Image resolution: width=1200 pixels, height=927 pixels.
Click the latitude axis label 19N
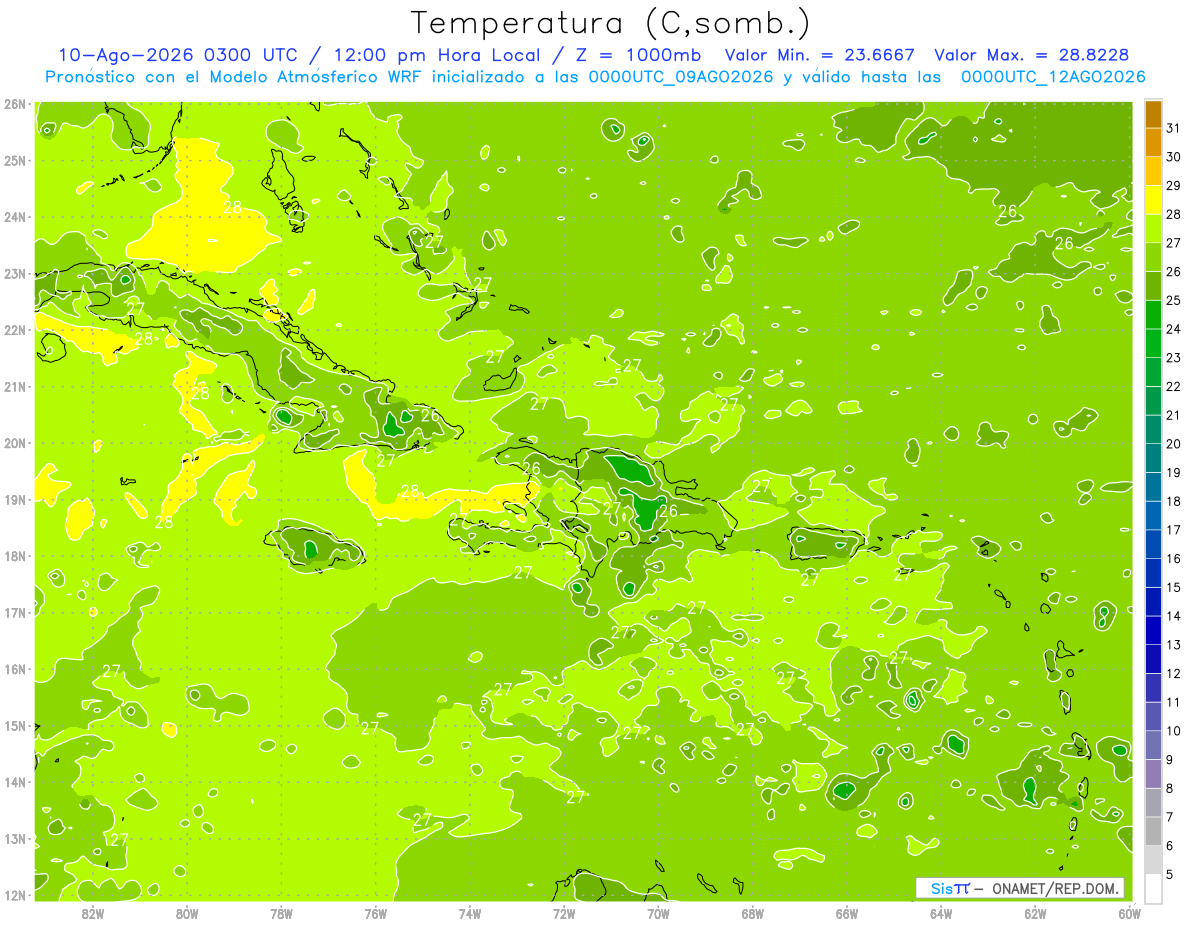point(14,500)
